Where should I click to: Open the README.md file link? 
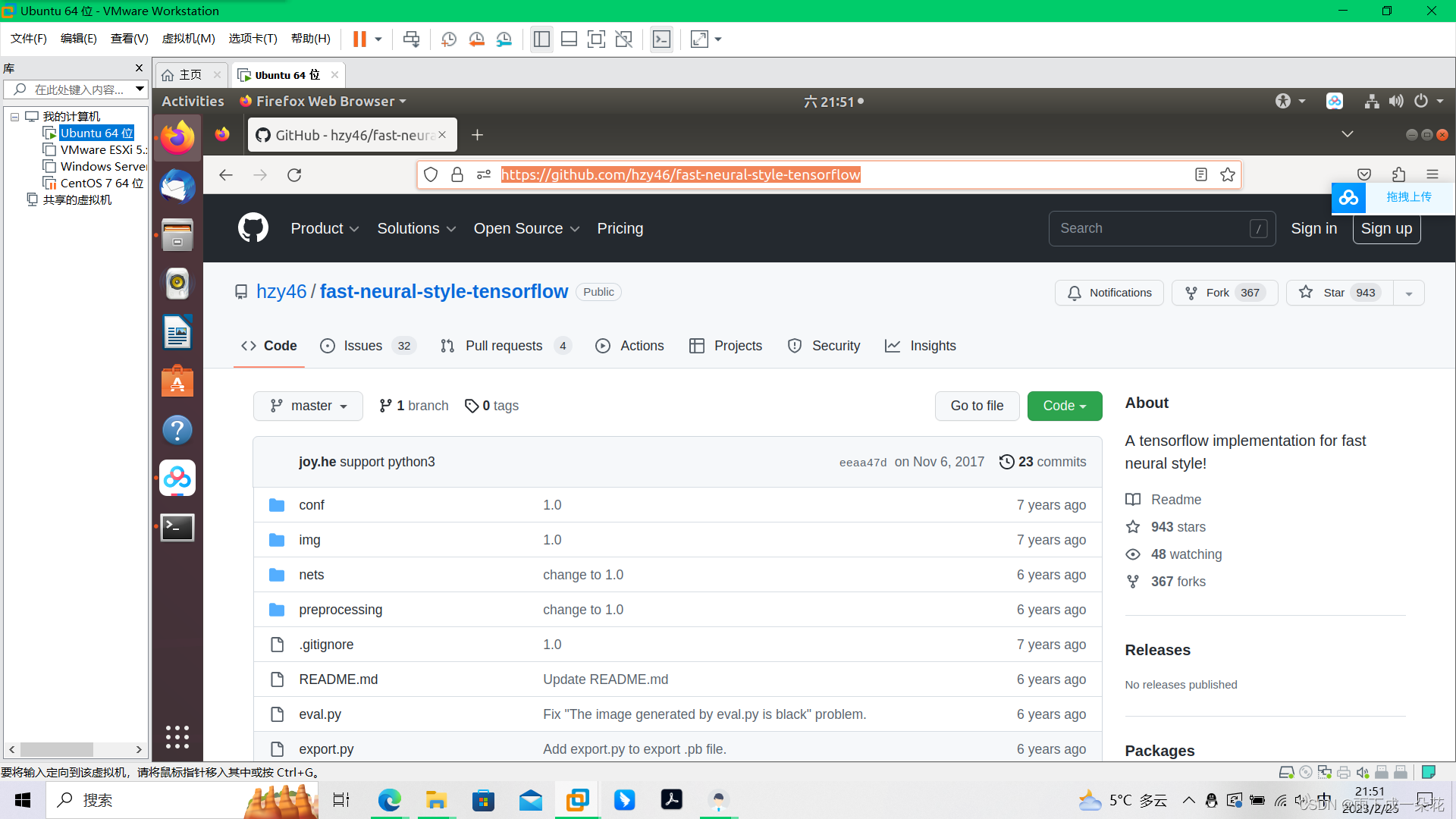pos(338,679)
